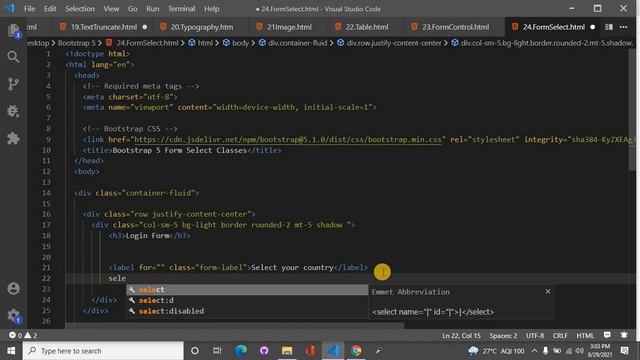Open File Explorer from taskbar
640x360 pixels.
(287, 351)
